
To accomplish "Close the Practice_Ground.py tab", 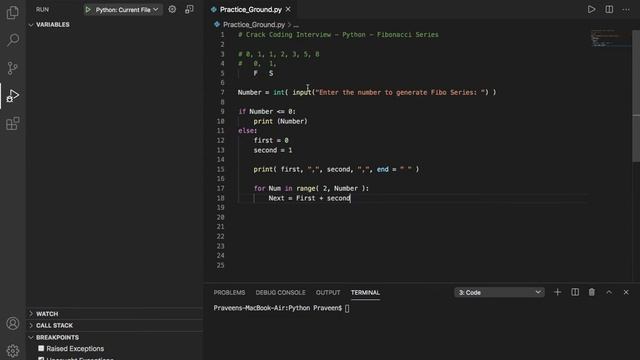I will point(288,9).
